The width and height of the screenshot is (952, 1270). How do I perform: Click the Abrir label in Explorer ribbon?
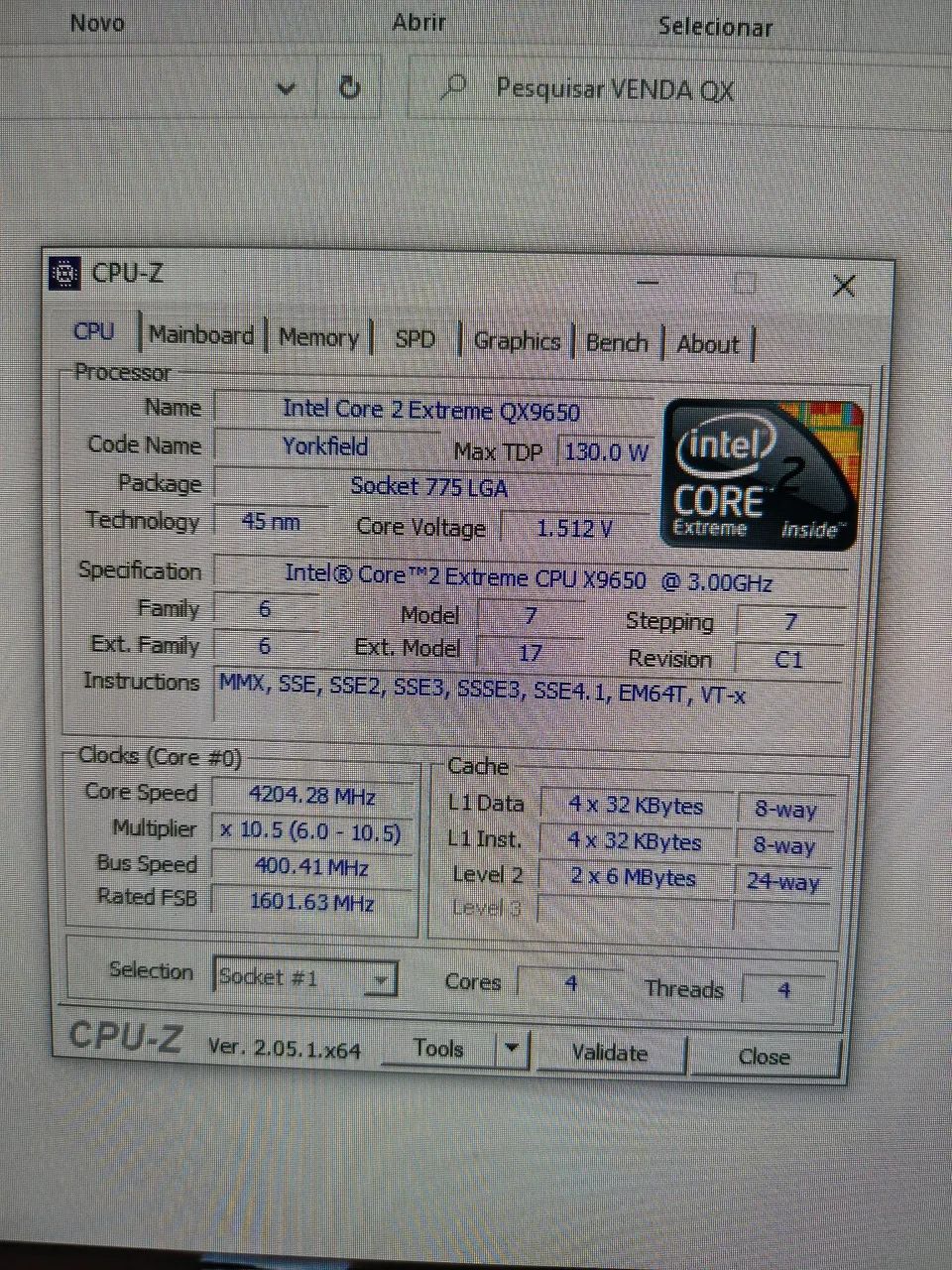click(x=418, y=22)
